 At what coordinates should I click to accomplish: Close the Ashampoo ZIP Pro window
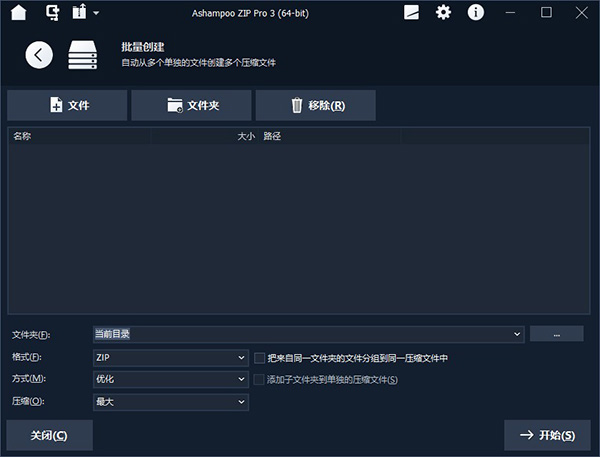(x=582, y=13)
